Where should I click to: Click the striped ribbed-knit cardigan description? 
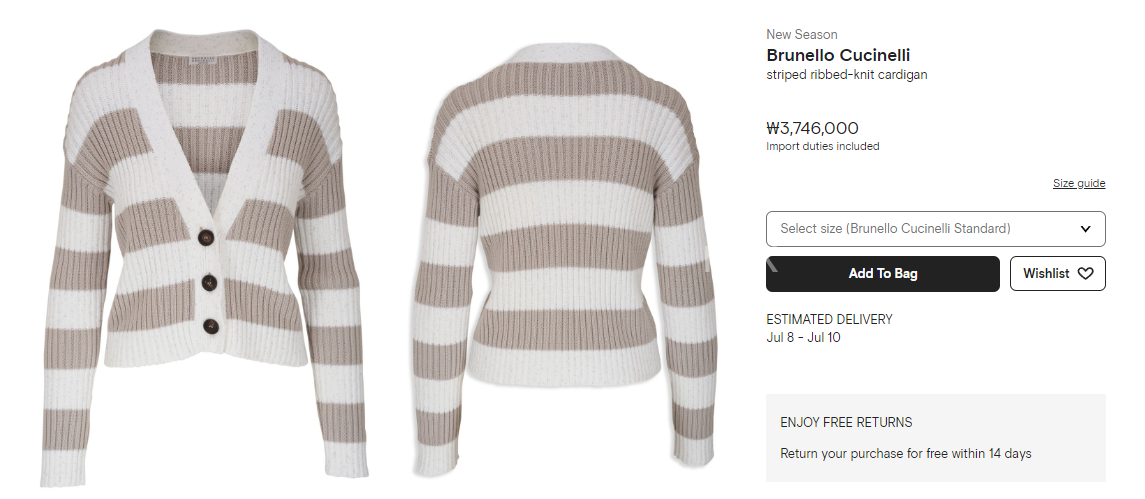pos(846,75)
